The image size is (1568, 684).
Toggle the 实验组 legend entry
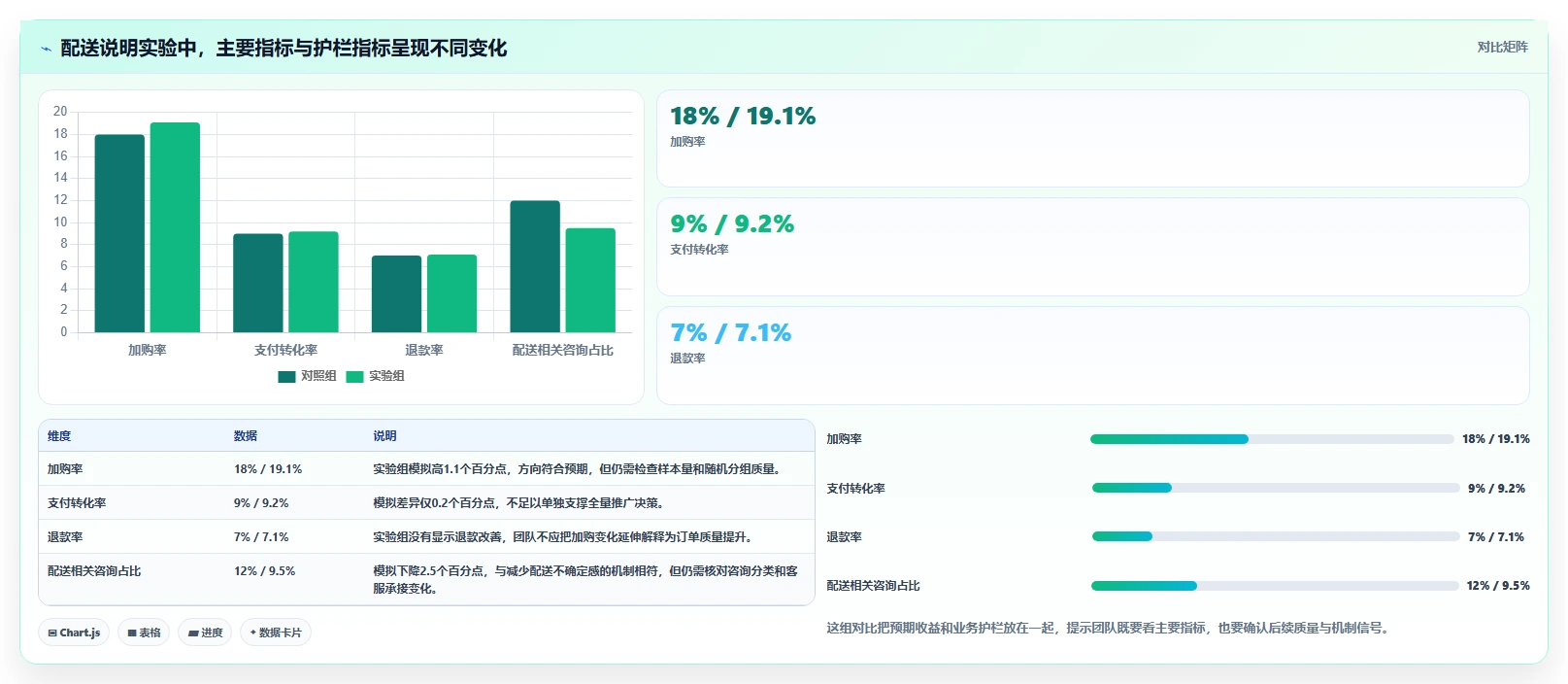tap(375, 376)
